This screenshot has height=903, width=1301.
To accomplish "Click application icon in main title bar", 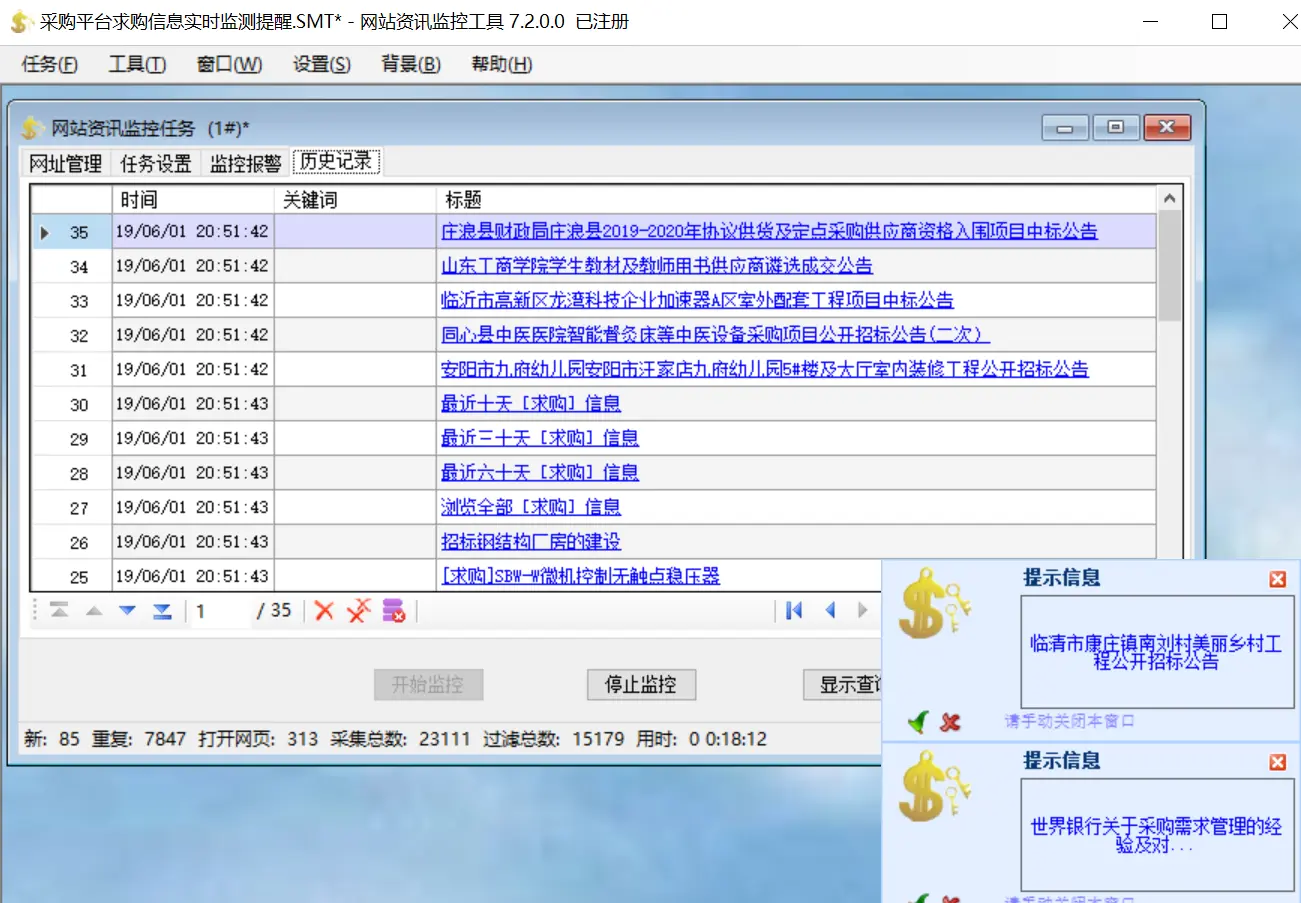I will tap(22, 22).
